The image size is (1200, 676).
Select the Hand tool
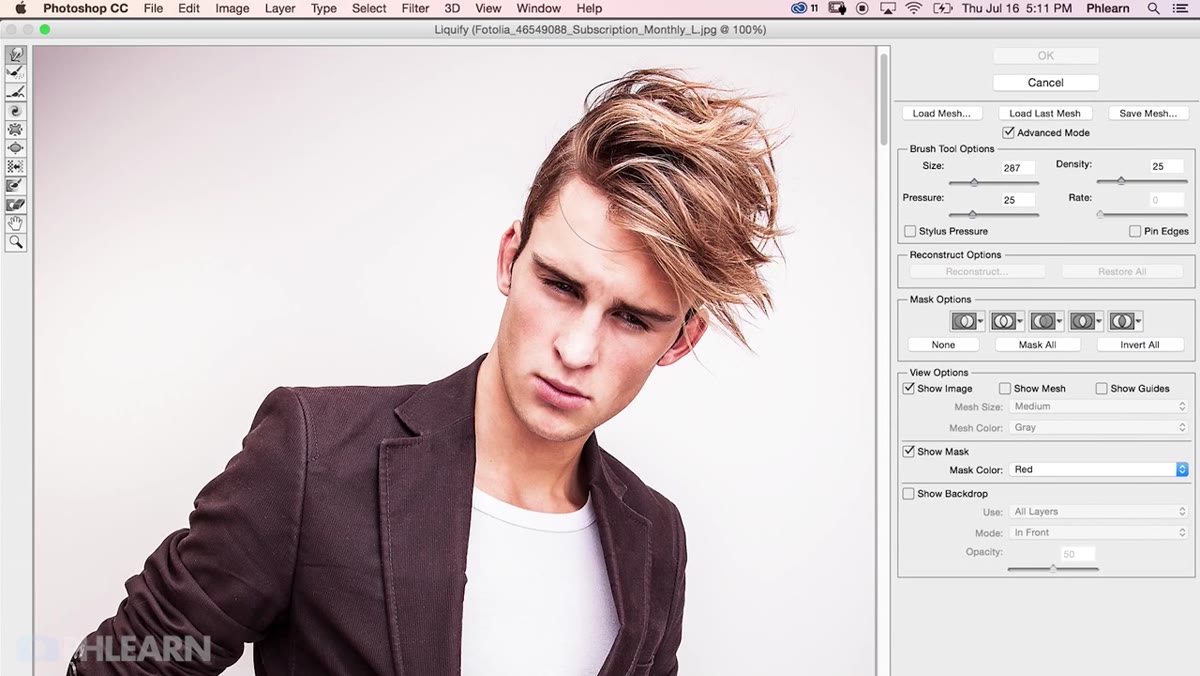click(x=16, y=224)
